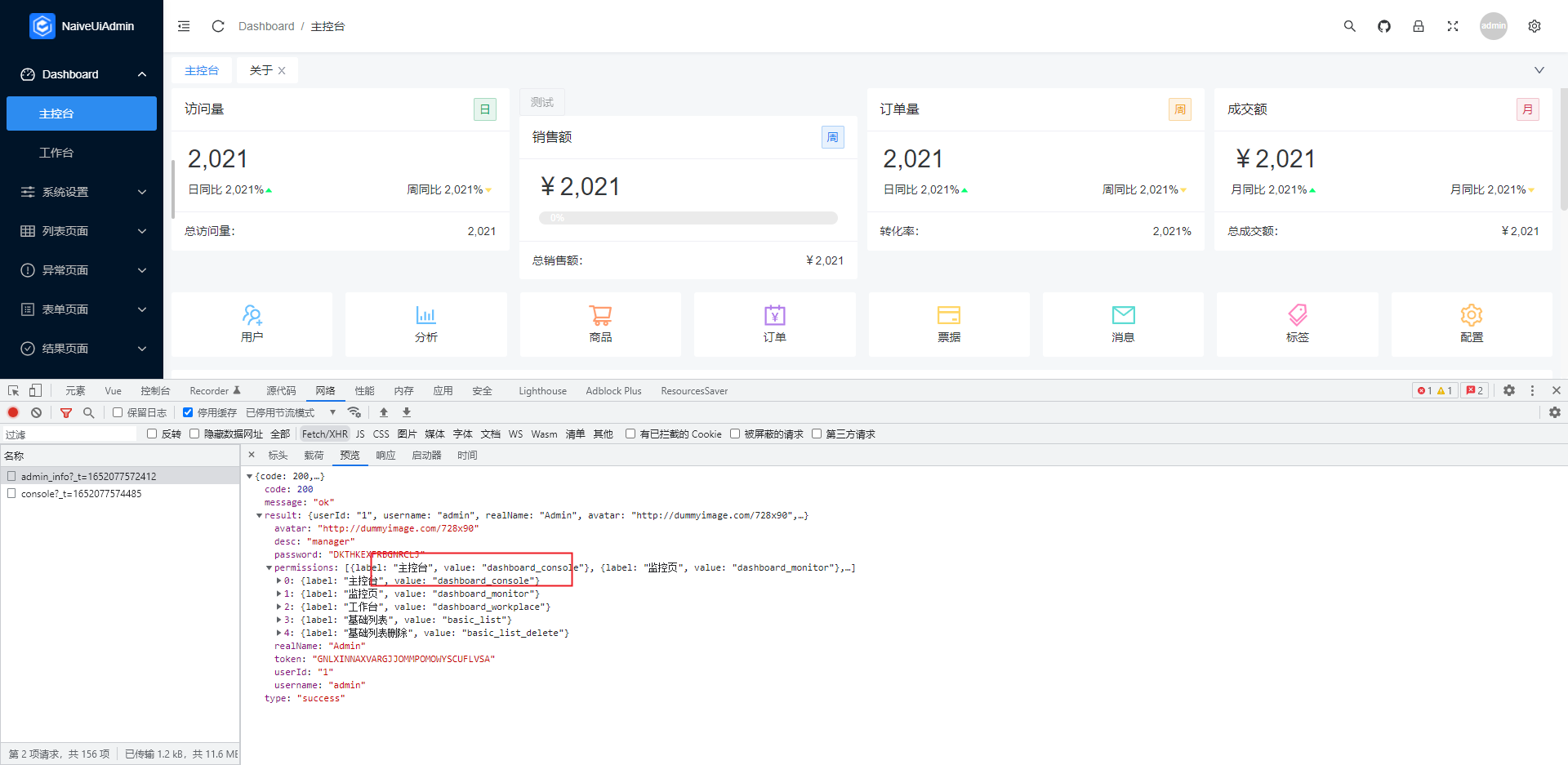Expand the 系统设置 sidebar section
Image resolution: width=1568 pixels, height=765 pixels.
(82, 191)
